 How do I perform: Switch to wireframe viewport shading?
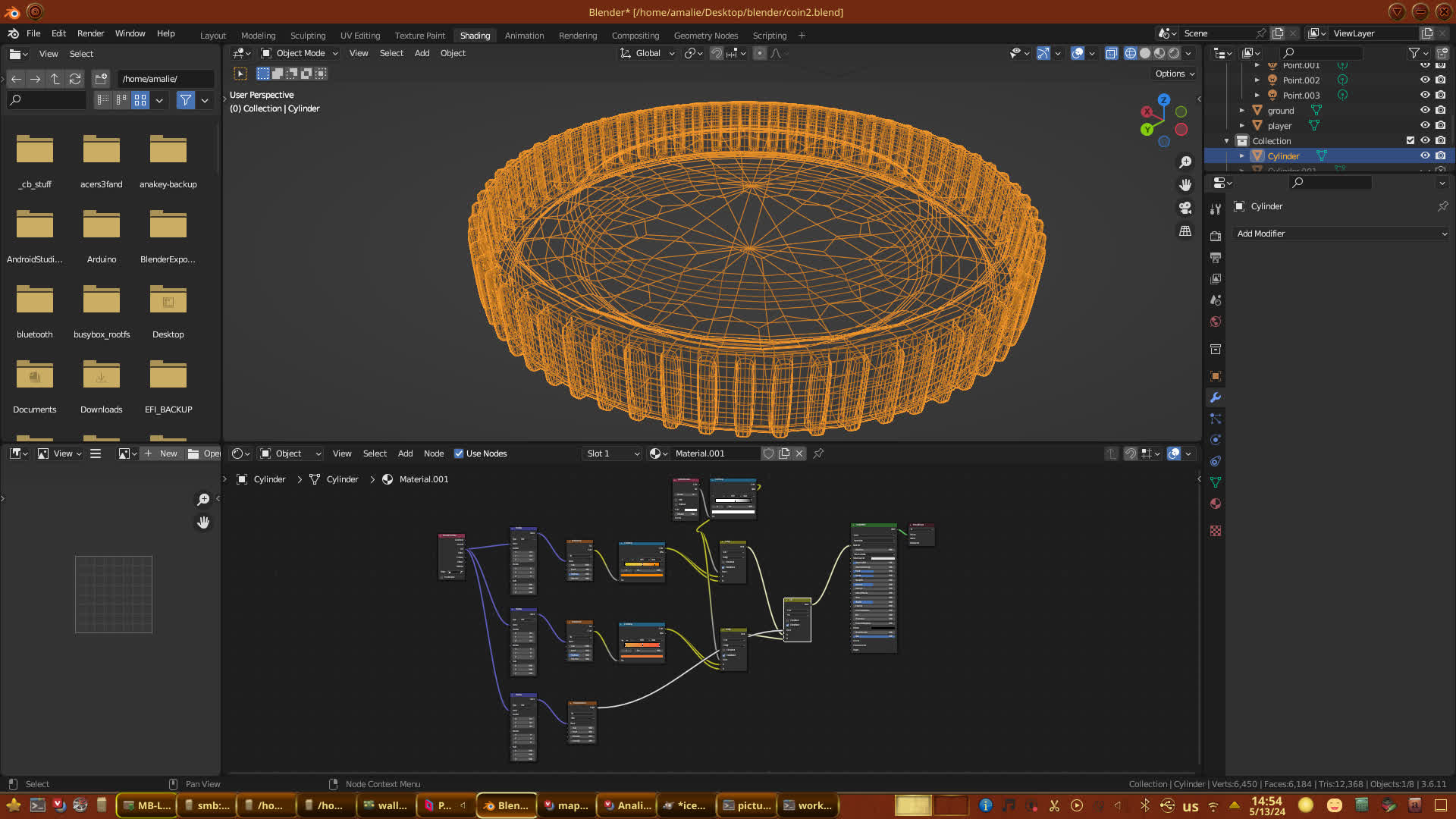click(x=1131, y=53)
